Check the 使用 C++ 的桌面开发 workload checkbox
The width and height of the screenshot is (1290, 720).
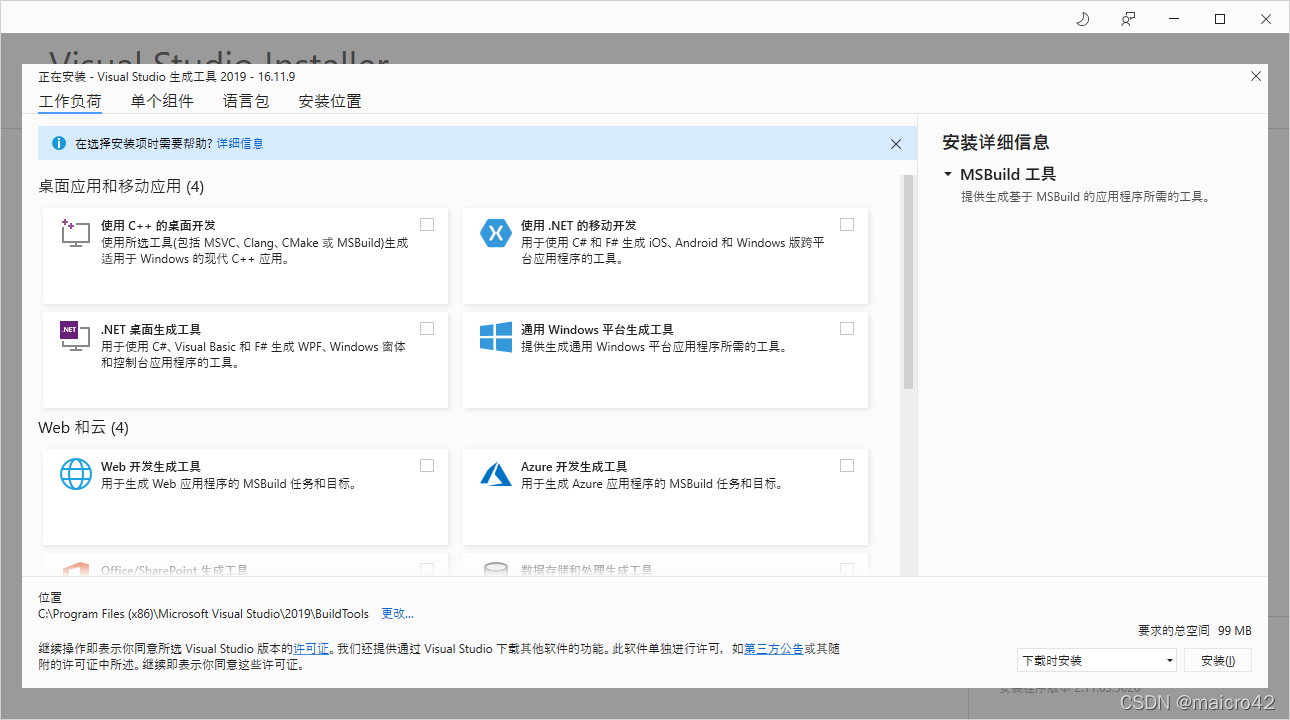click(x=427, y=224)
